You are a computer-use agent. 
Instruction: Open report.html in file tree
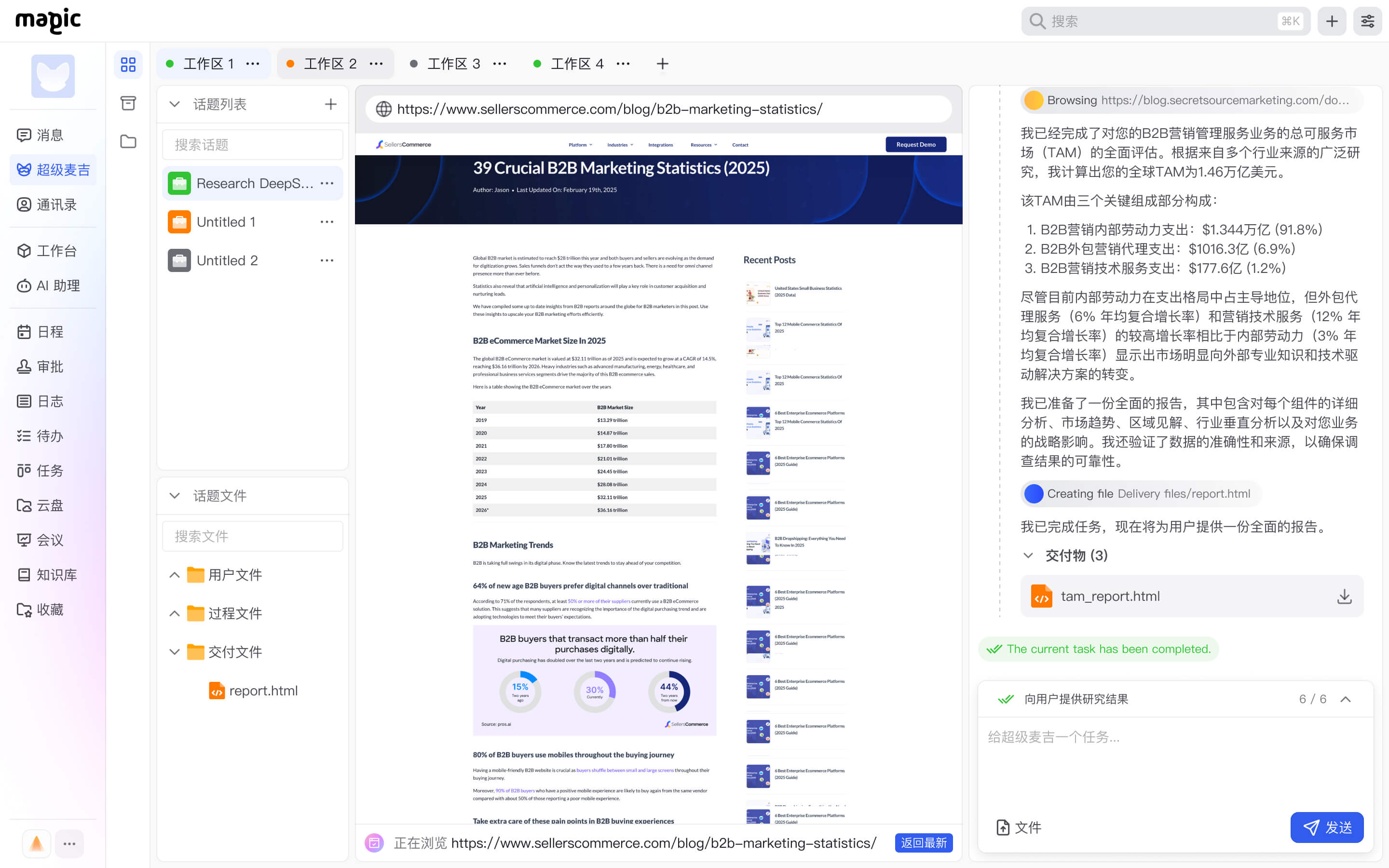pyautogui.click(x=263, y=691)
